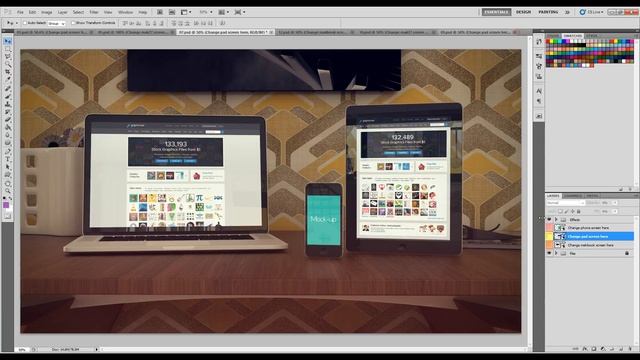This screenshot has height=360, width=640.
Task: Toggle Quick Mask mode button
Action: click(7, 216)
